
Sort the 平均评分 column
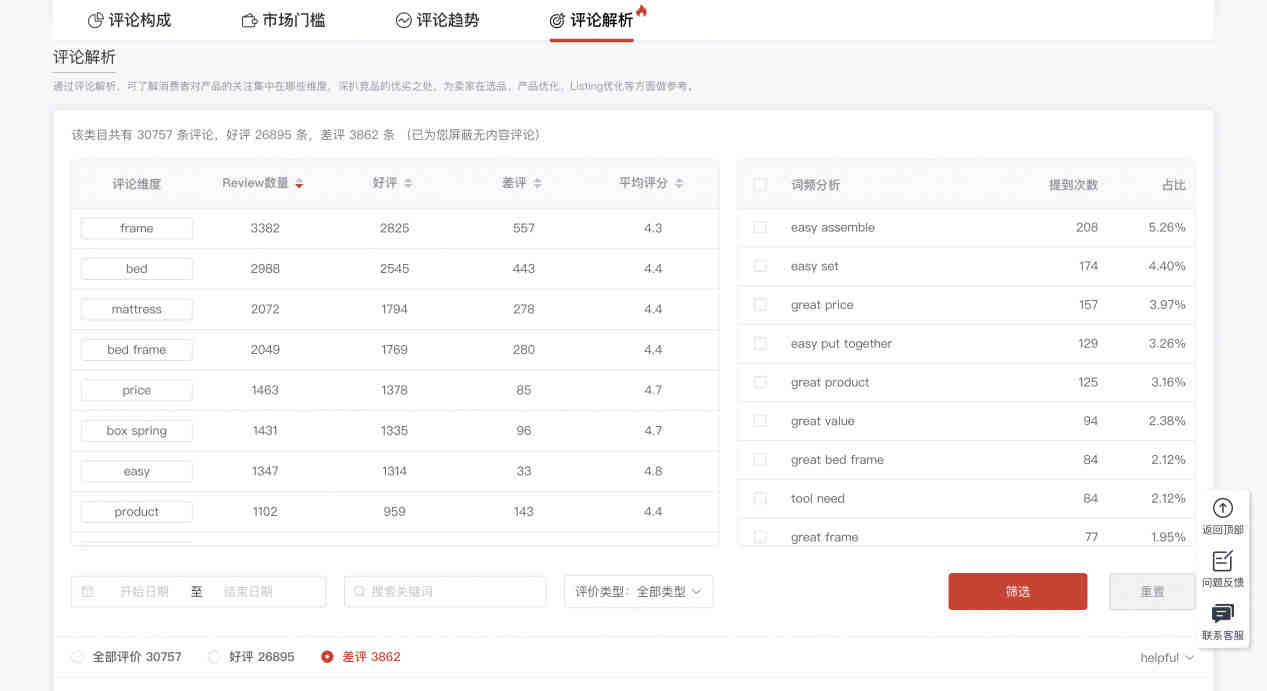pos(679,183)
